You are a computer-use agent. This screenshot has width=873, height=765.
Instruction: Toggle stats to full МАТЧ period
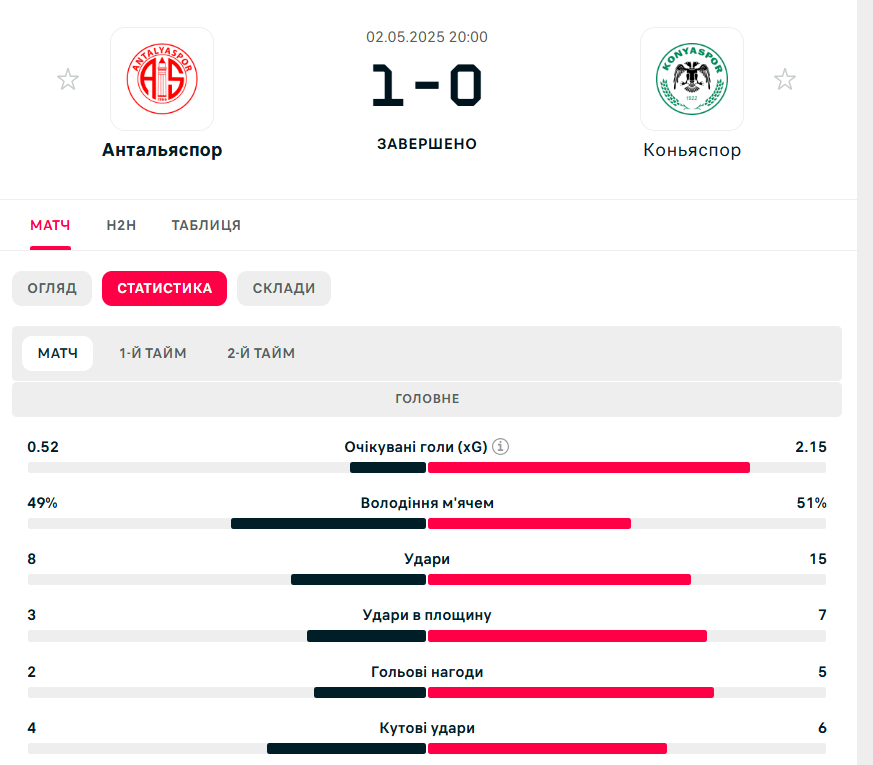click(x=57, y=353)
